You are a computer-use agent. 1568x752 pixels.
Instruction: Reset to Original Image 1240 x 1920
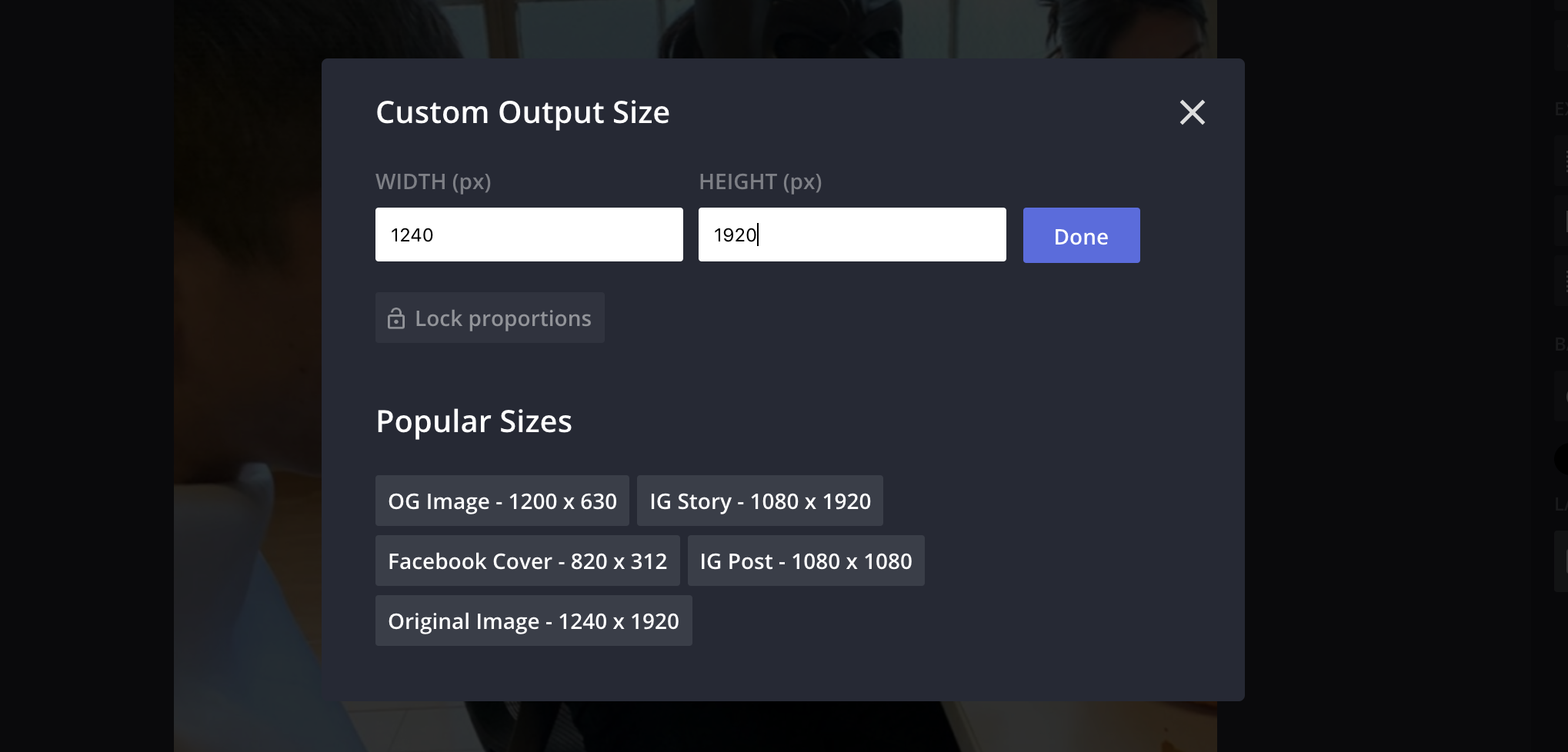pyautogui.click(x=533, y=621)
